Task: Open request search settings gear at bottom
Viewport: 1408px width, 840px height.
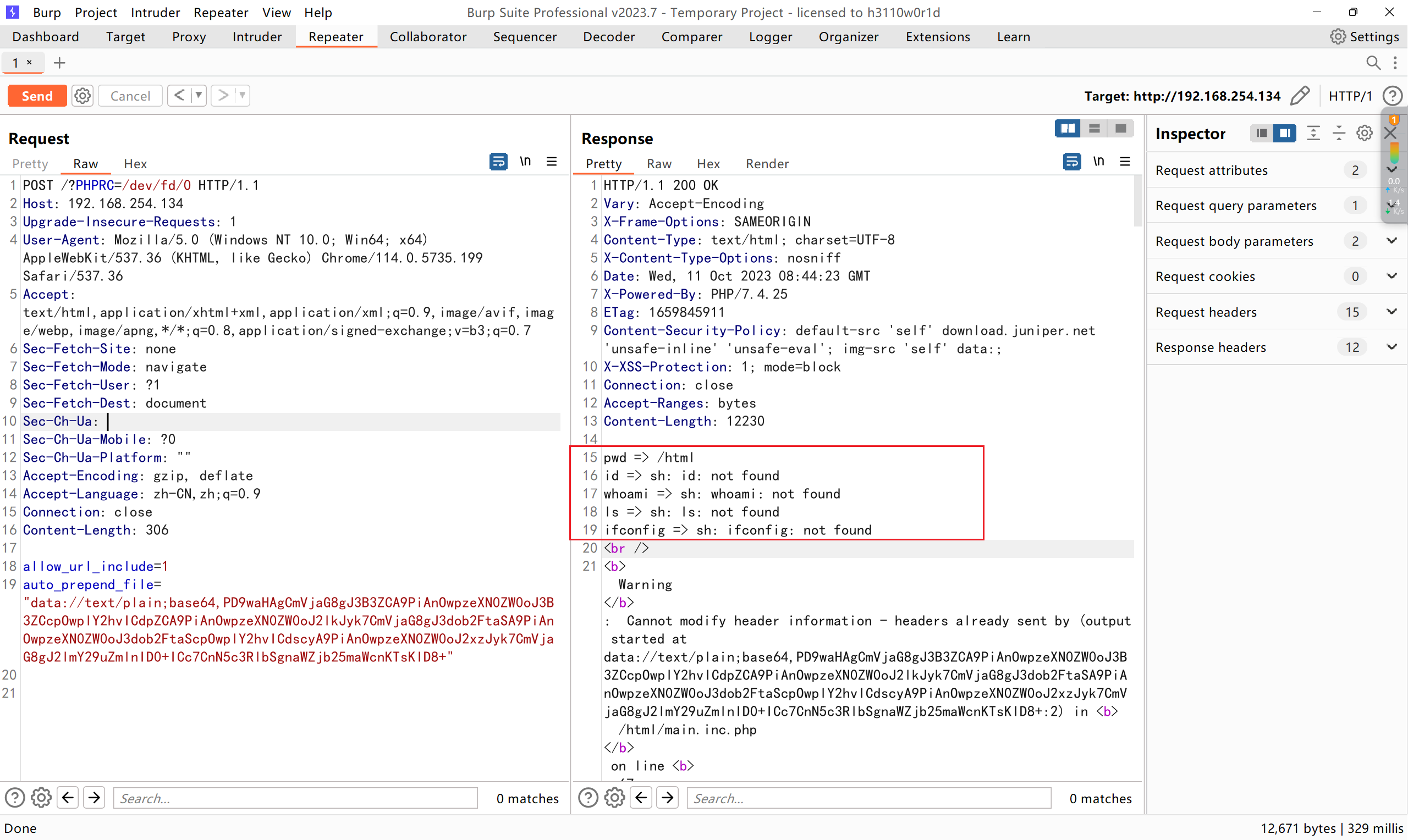Action: [x=41, y=798]
